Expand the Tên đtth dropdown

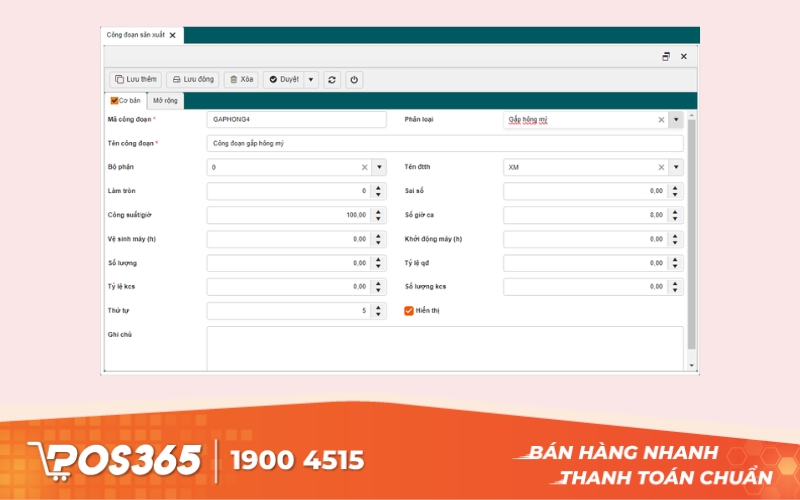[x=676, y=167]
